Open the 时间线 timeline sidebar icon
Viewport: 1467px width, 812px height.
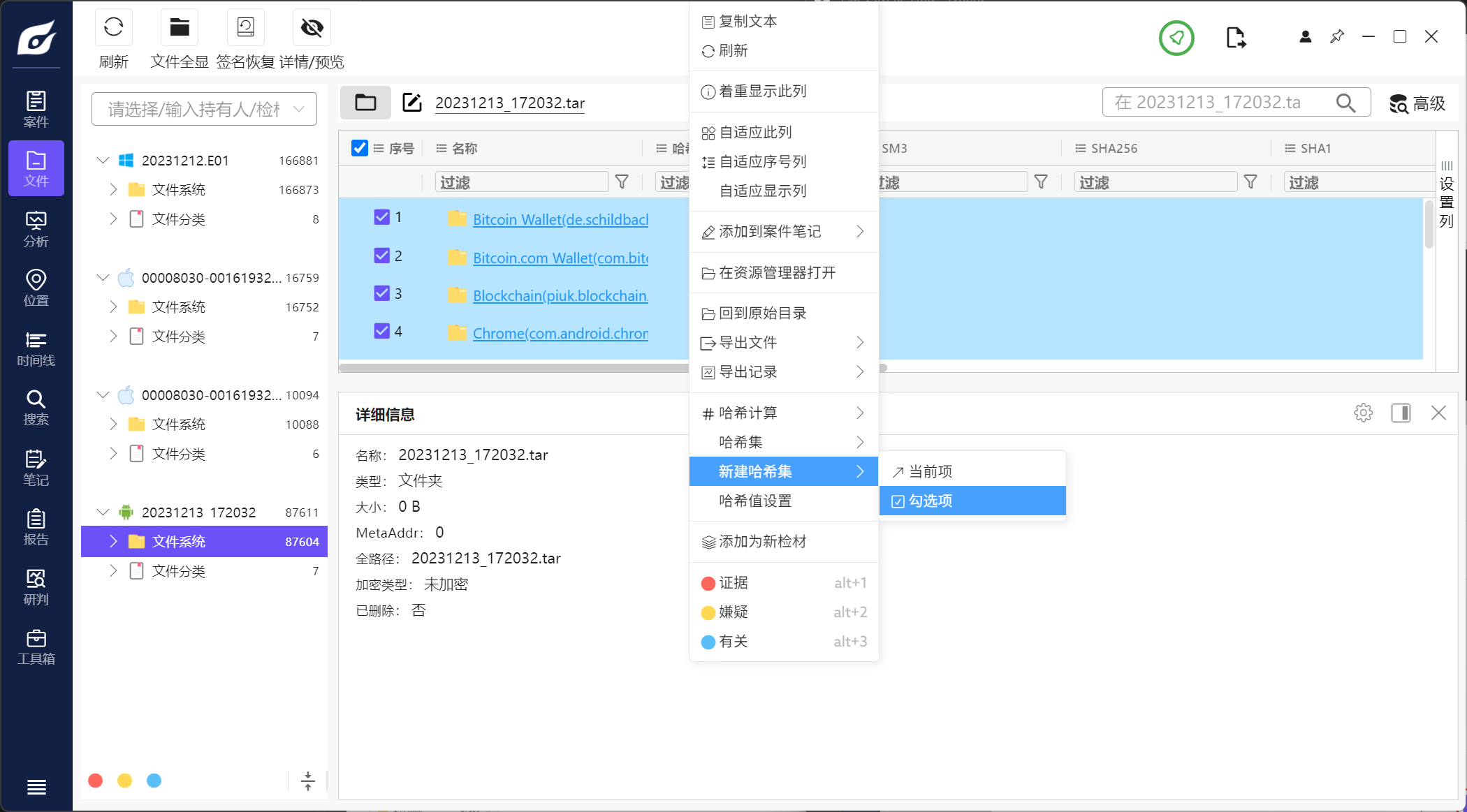pos(36,348)
